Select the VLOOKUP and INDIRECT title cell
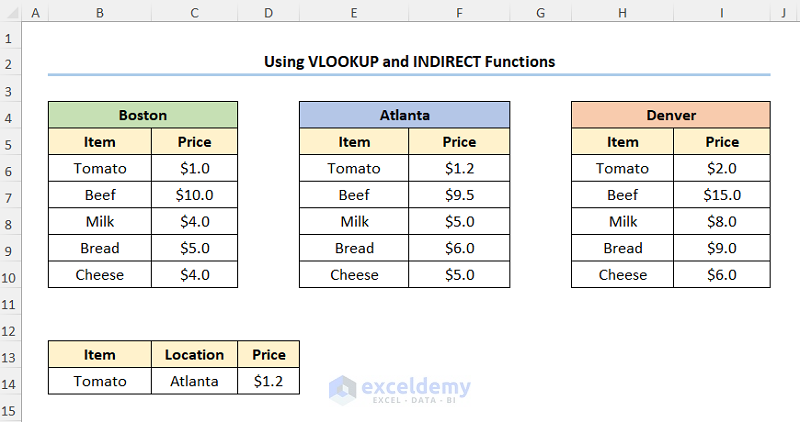This screenshot has height=422, width=800. click(x=409, y=62)
